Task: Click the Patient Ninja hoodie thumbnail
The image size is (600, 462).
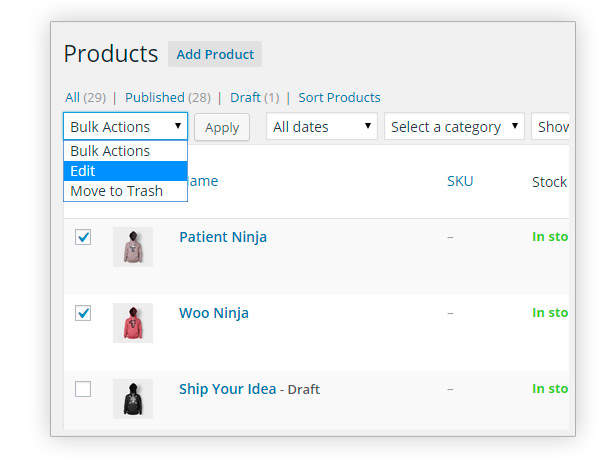Action: pos(132,246)
